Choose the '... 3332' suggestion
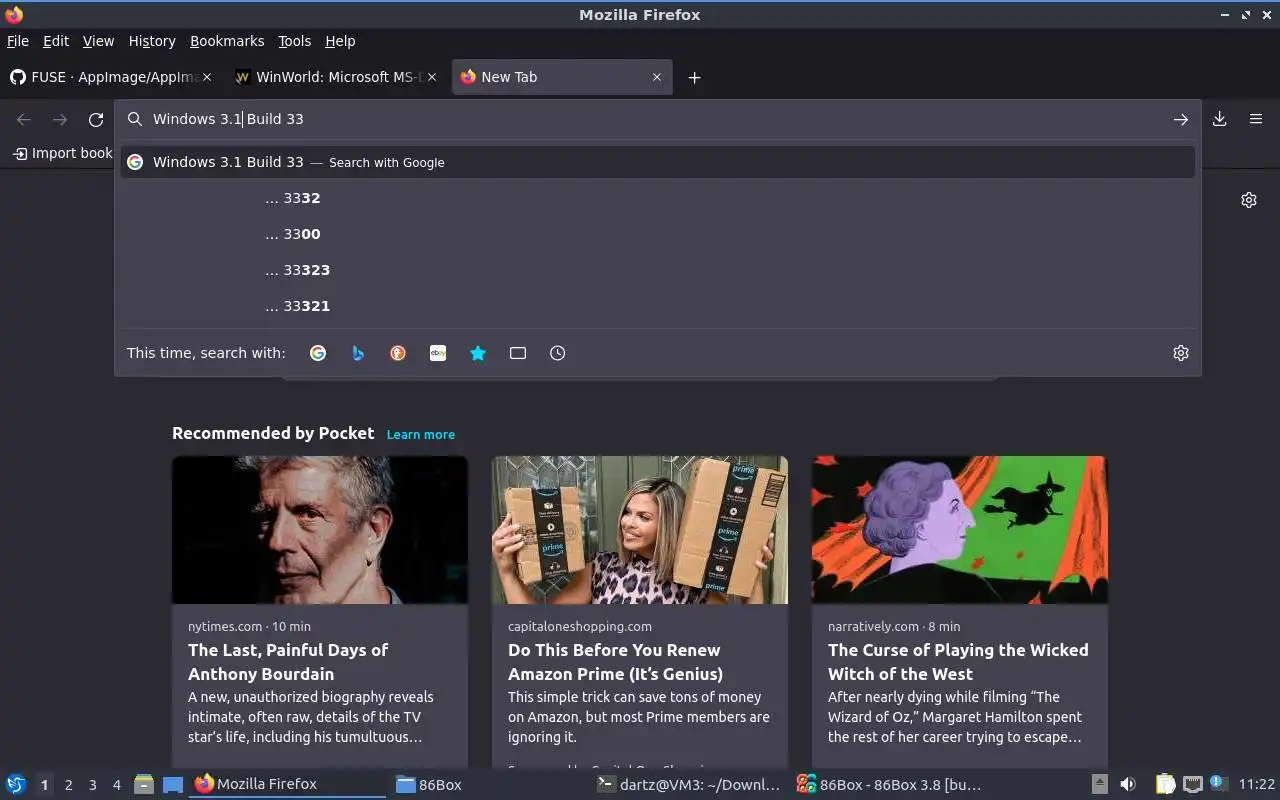 click(658, 198)
